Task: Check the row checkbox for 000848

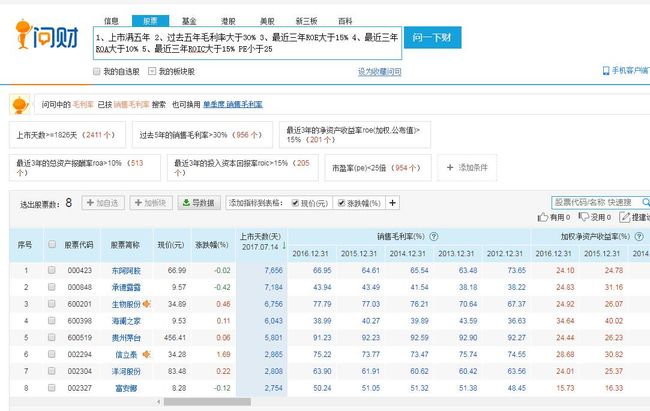Action: click(x=51, y=287)
